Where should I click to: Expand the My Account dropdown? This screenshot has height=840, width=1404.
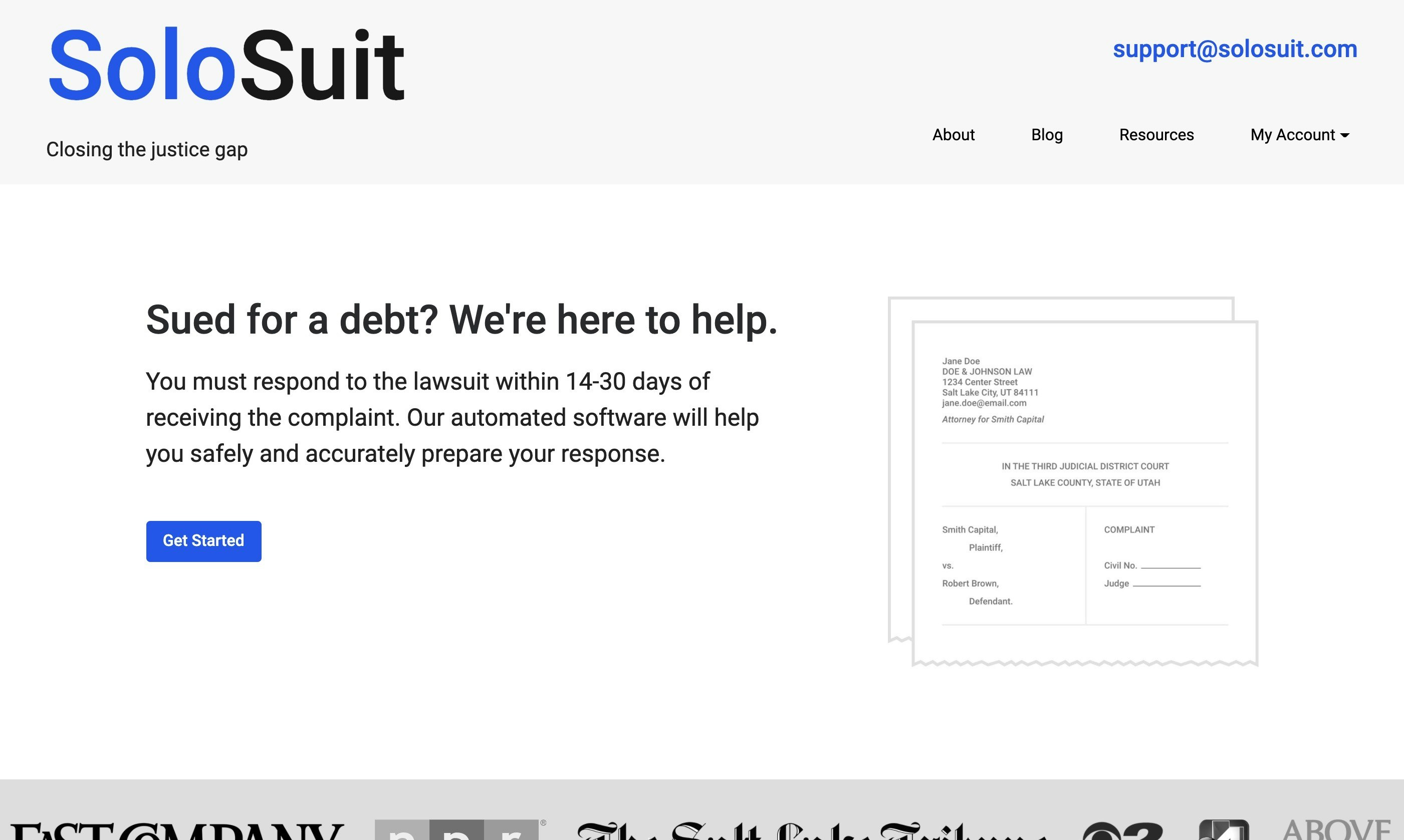(1299, 135)
